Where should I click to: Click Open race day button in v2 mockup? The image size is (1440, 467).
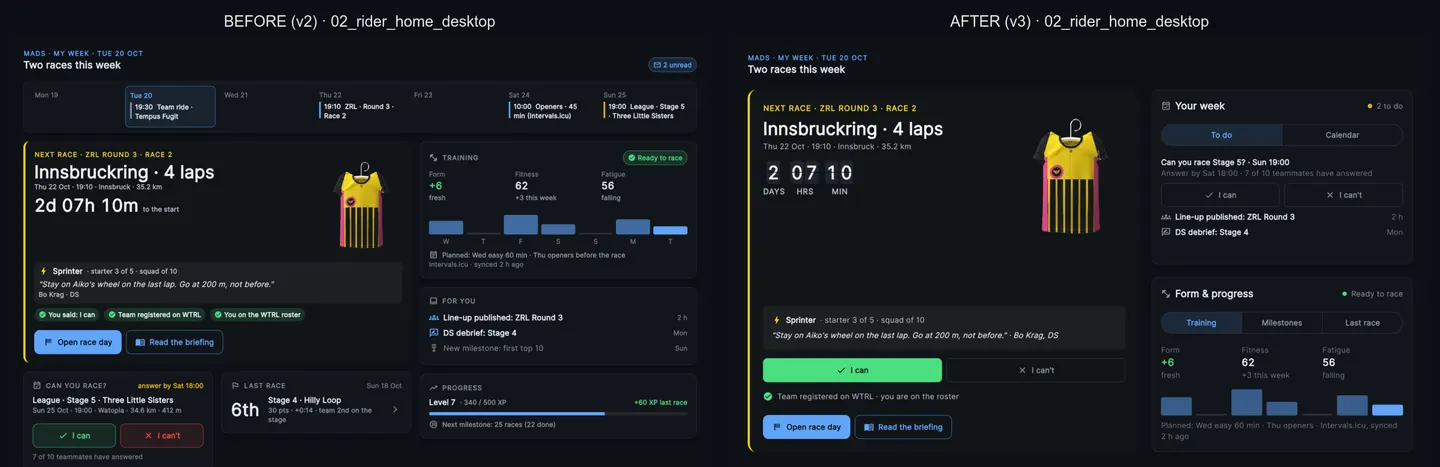tap(78, 342)
